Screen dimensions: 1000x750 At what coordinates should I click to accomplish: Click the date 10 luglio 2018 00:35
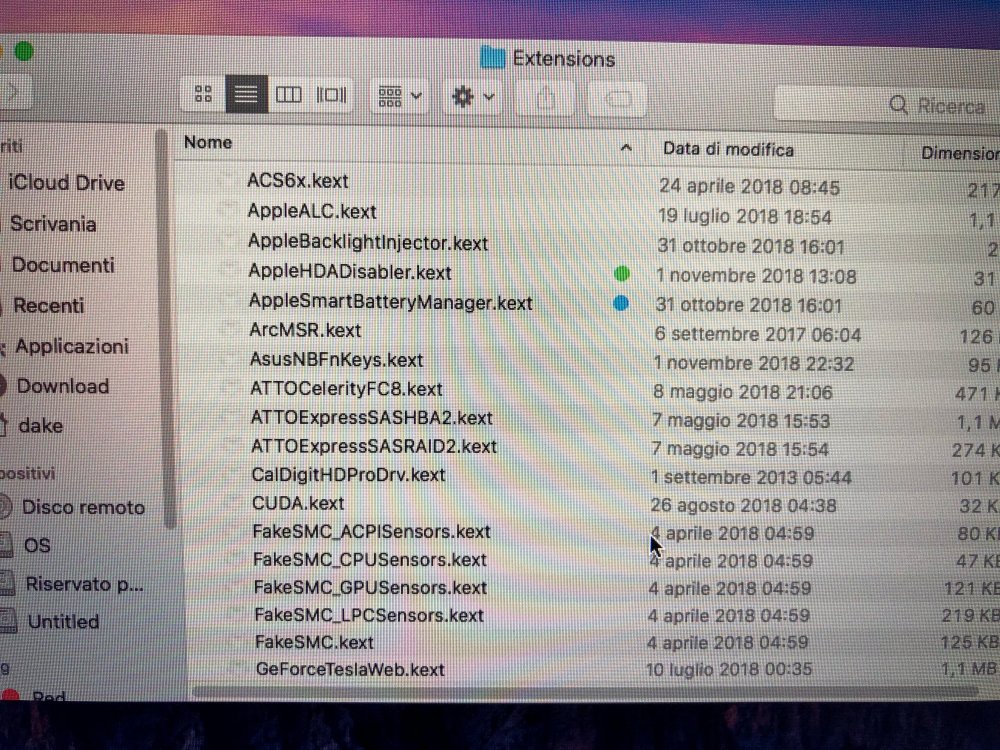pos(729,670)
